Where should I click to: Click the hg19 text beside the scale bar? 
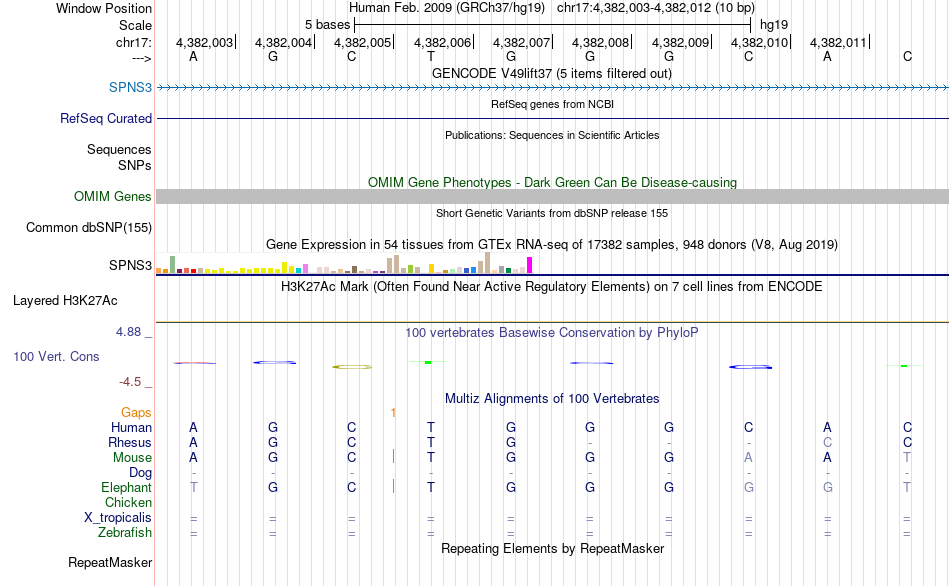tap(774, 25)
